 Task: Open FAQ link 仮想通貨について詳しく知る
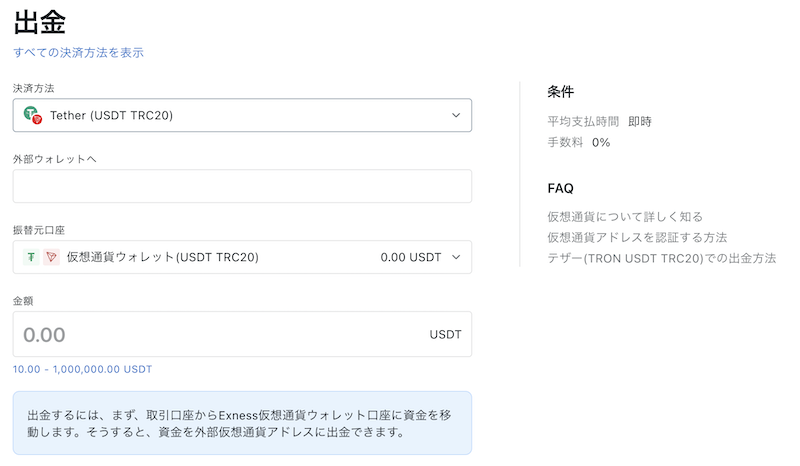pyautogui.click(x=625, y=217)
